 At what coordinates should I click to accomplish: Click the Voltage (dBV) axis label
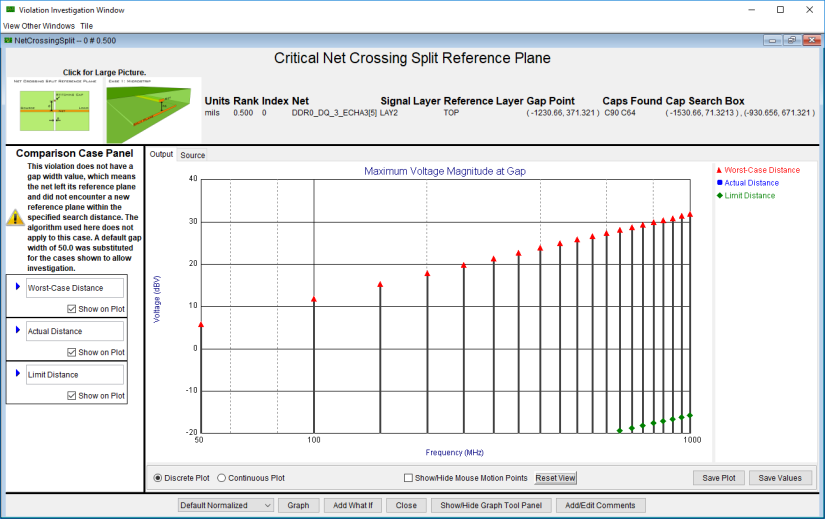point(157,299)
